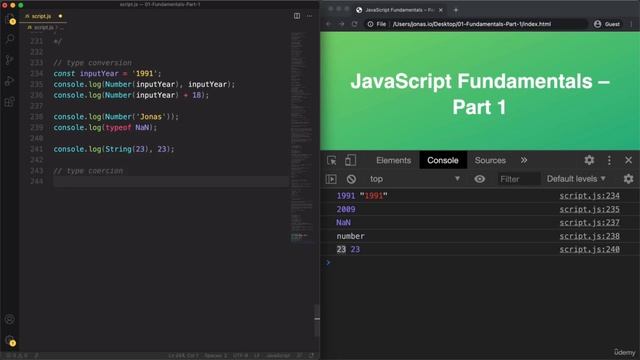The height and width of the screenshot is (360, 640).
Task: Focus the console Filter field
Action: [518, 179]
